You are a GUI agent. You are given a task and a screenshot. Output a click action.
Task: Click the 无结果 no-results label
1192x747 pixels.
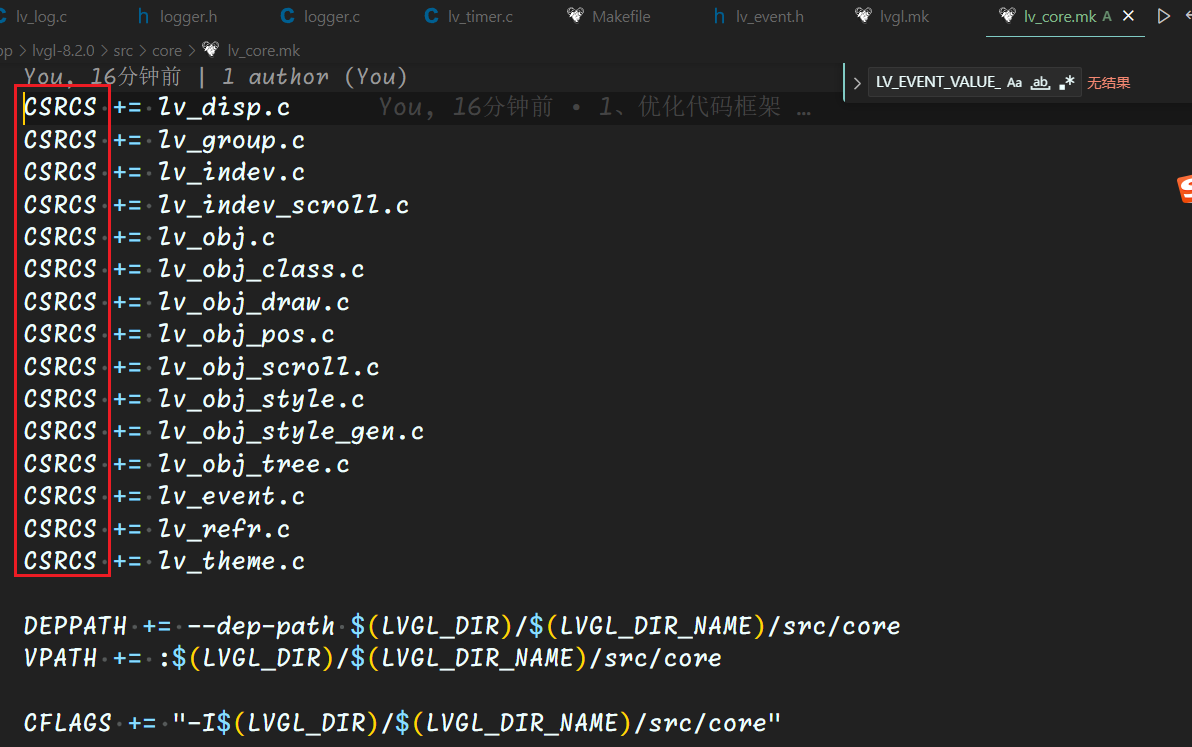[1108, 83]
